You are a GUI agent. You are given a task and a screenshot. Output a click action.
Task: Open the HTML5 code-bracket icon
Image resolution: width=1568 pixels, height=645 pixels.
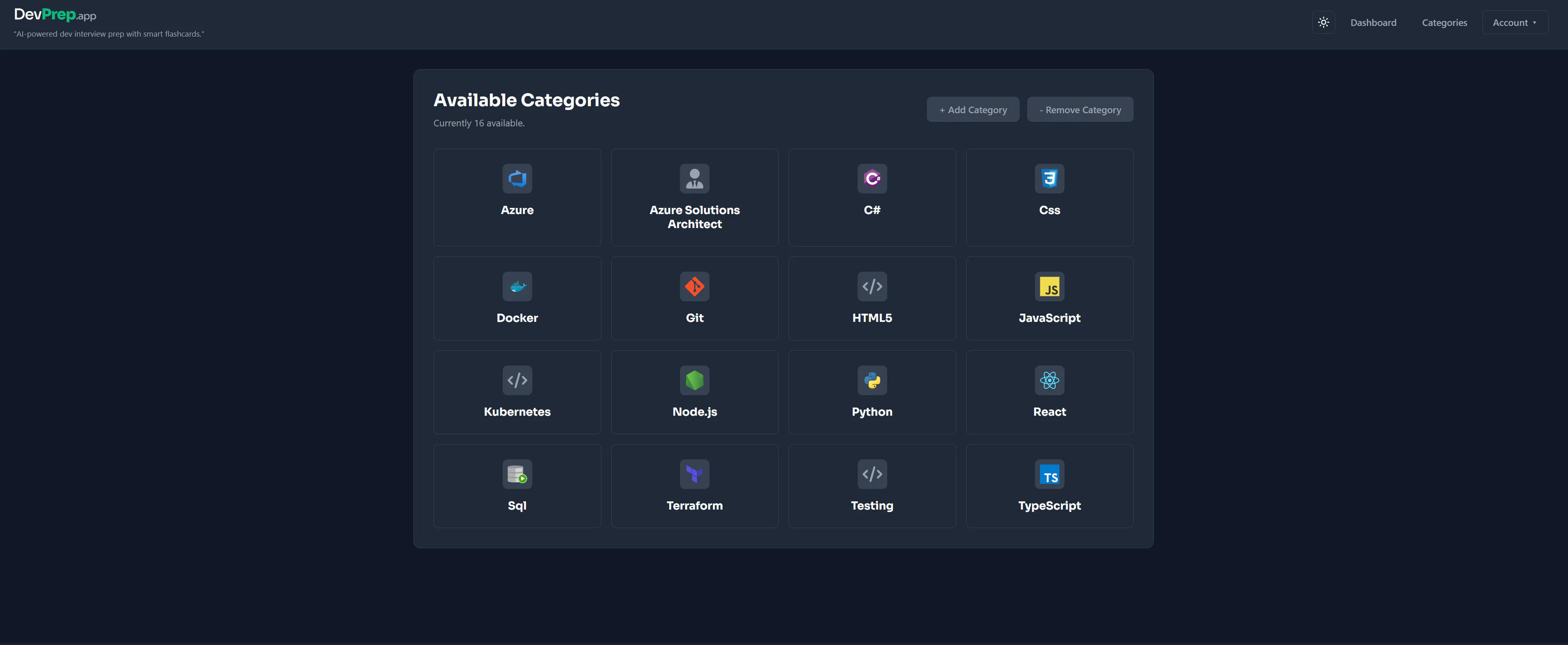pyautogui.click(x=872, y=286)
